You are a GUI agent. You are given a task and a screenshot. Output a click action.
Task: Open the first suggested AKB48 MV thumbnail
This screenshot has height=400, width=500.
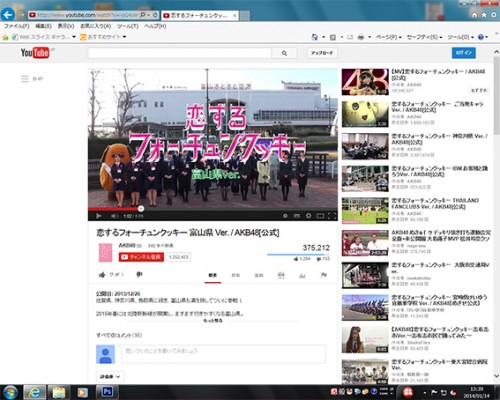point(365,82)
